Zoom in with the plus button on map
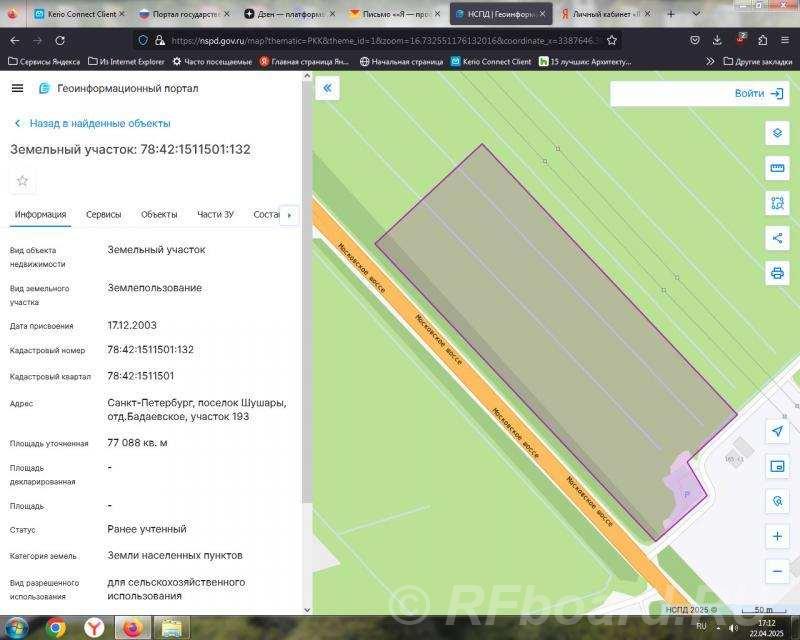Screen dimensions: 800x640 pyautogui.click(x=777, y=536)
